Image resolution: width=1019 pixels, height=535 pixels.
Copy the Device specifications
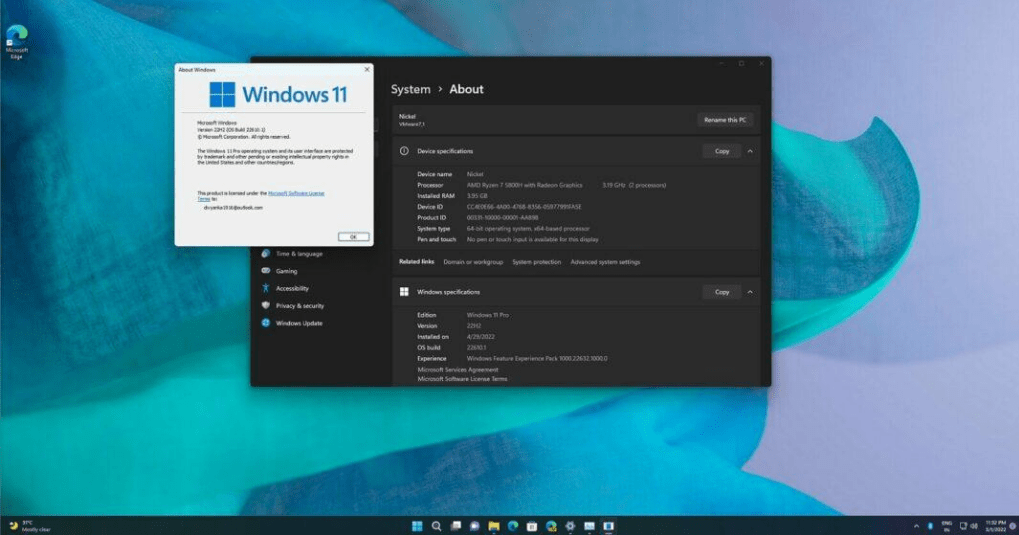coord(722,151)
